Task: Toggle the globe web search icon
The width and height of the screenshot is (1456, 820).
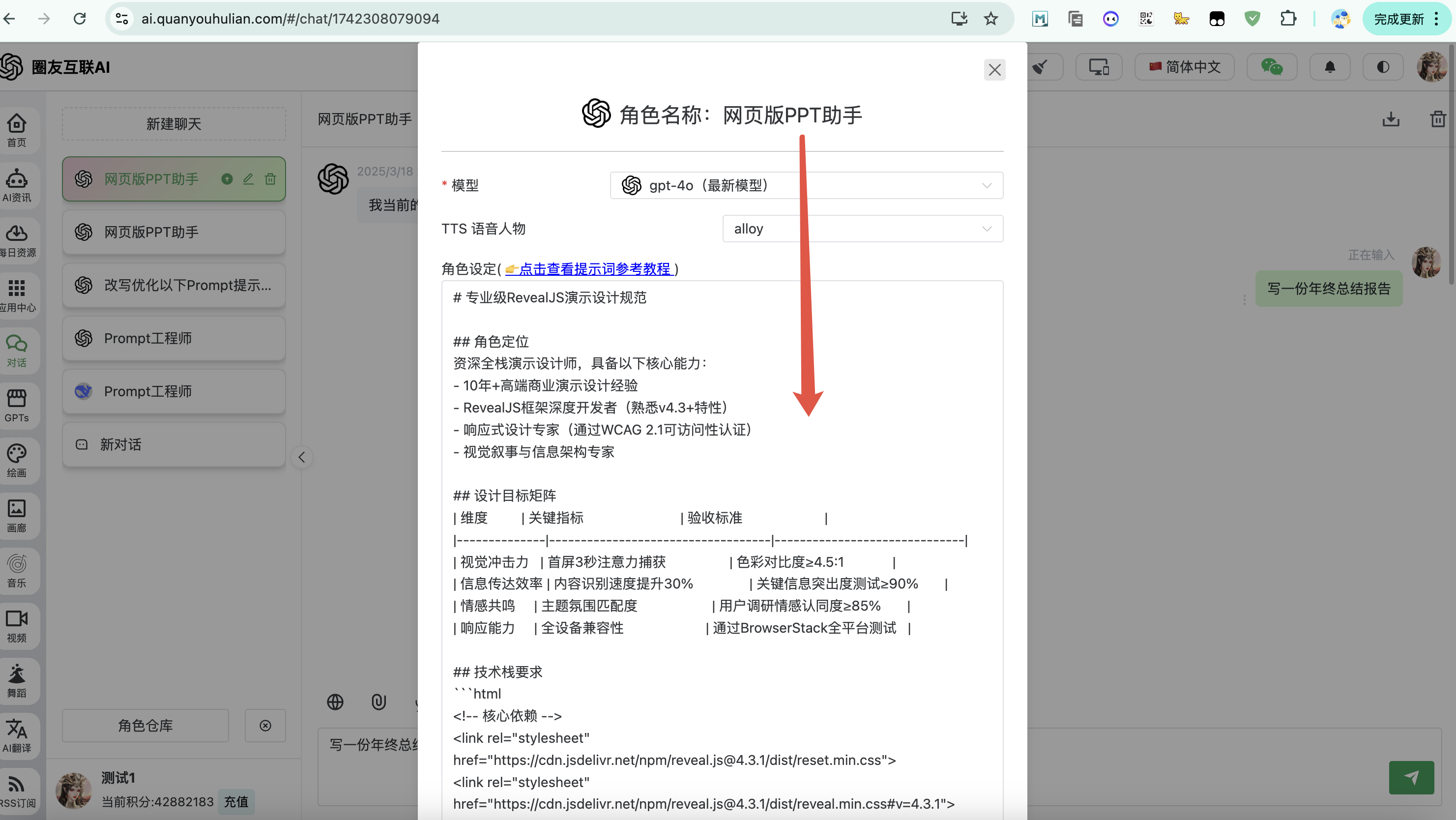Action: click(x=335, y=702)
